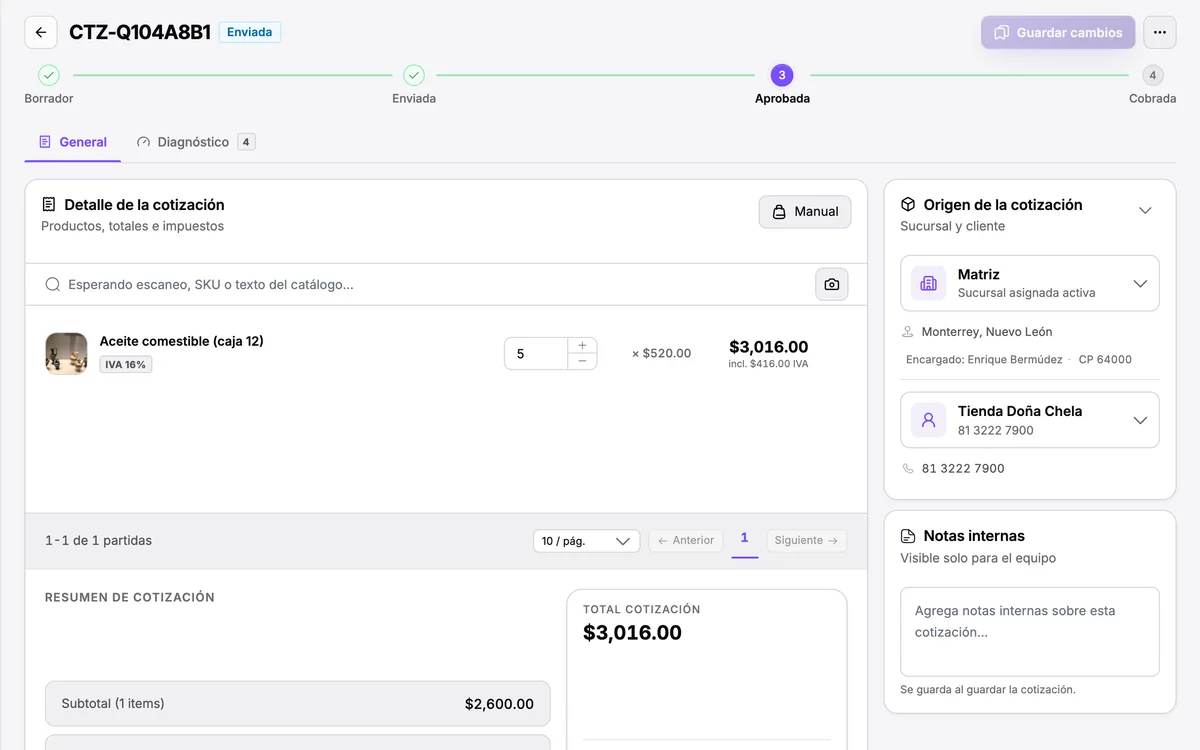Decrease quantity with the minus stepper
This screenshot has width=1200, height=750.
582,361
